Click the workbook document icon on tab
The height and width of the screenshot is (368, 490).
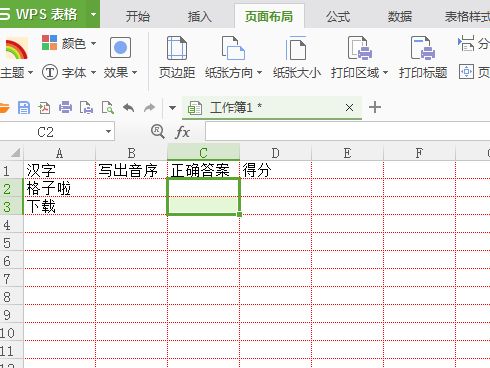195,108
